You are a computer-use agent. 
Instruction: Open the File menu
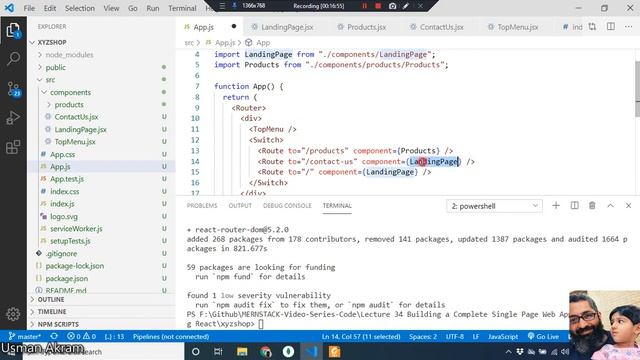click(29, 8)
